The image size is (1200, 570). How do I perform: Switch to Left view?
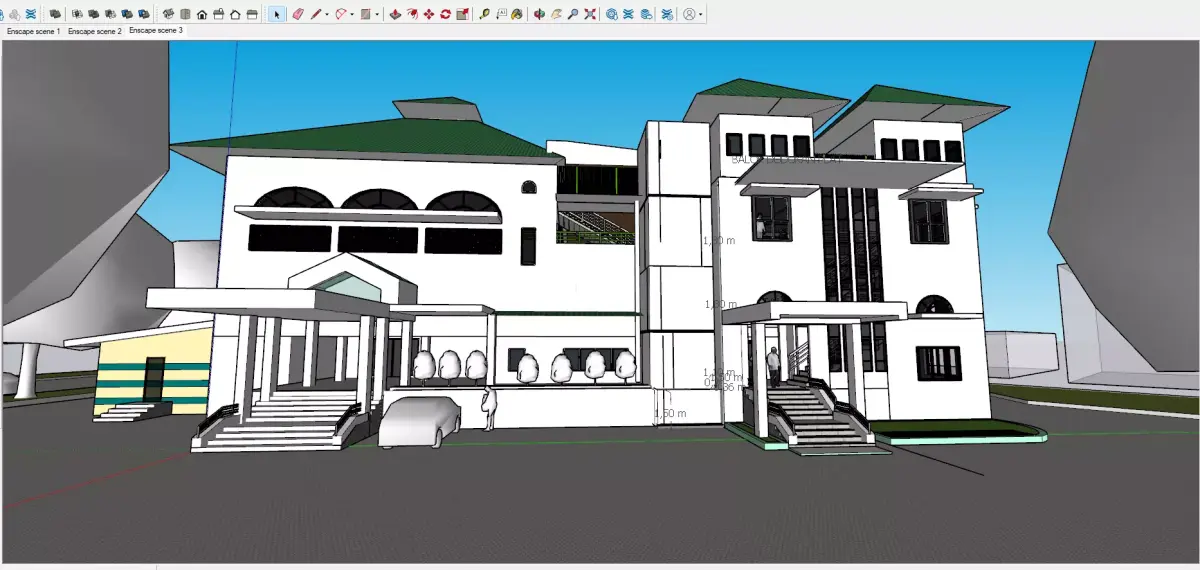point(252,14)
